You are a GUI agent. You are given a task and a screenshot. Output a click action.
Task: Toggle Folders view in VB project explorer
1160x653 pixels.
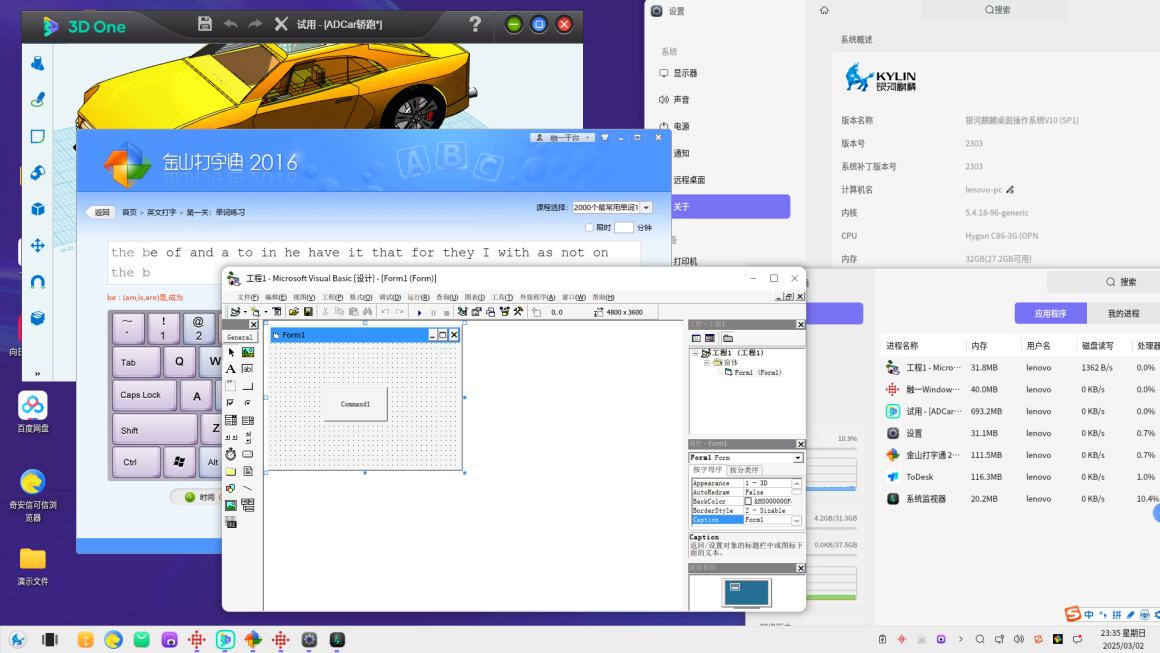pyautogui.click(x=728, y=338)
